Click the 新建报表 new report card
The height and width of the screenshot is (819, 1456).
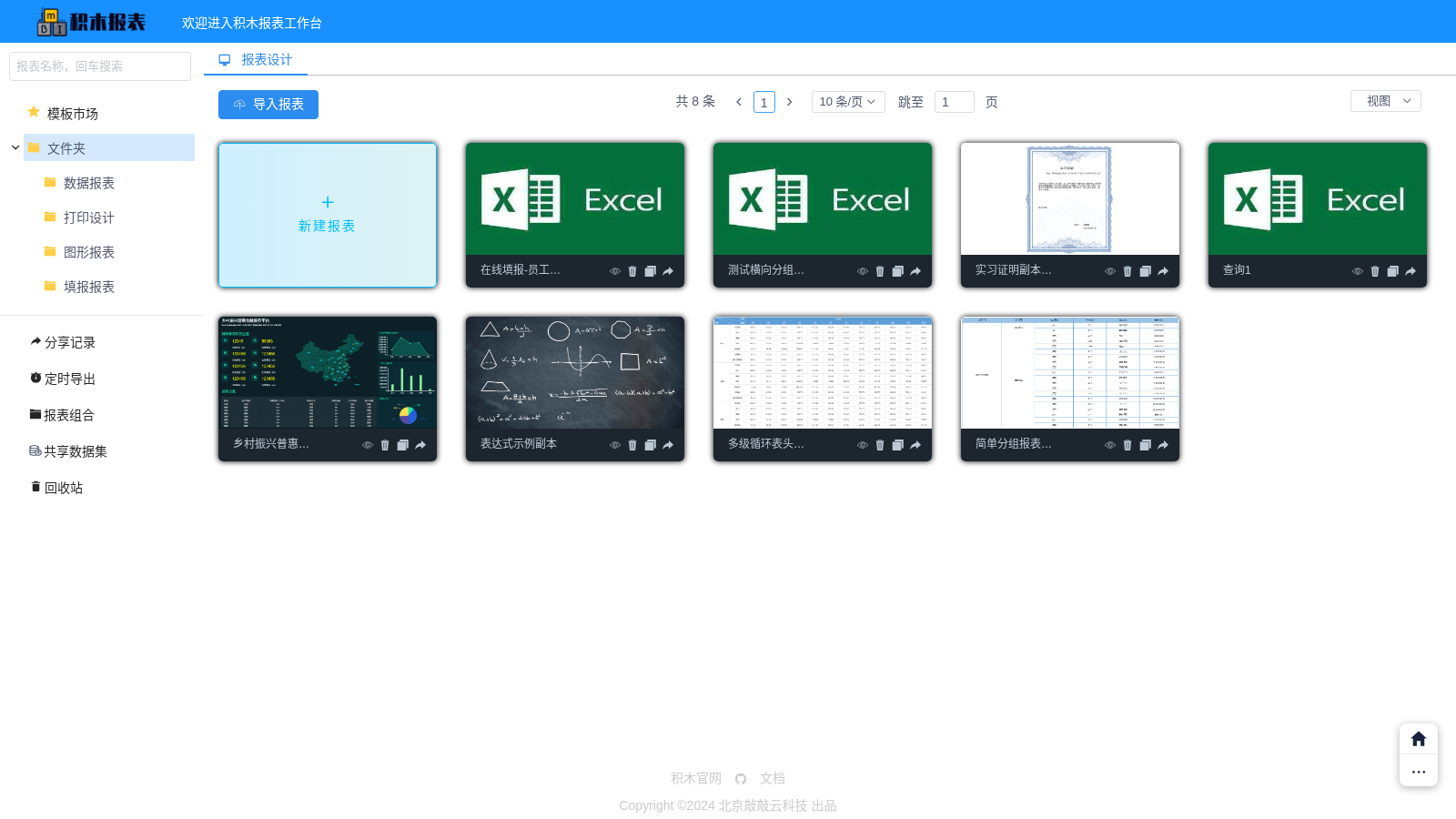pyautogui.click(x=328, y=215)
